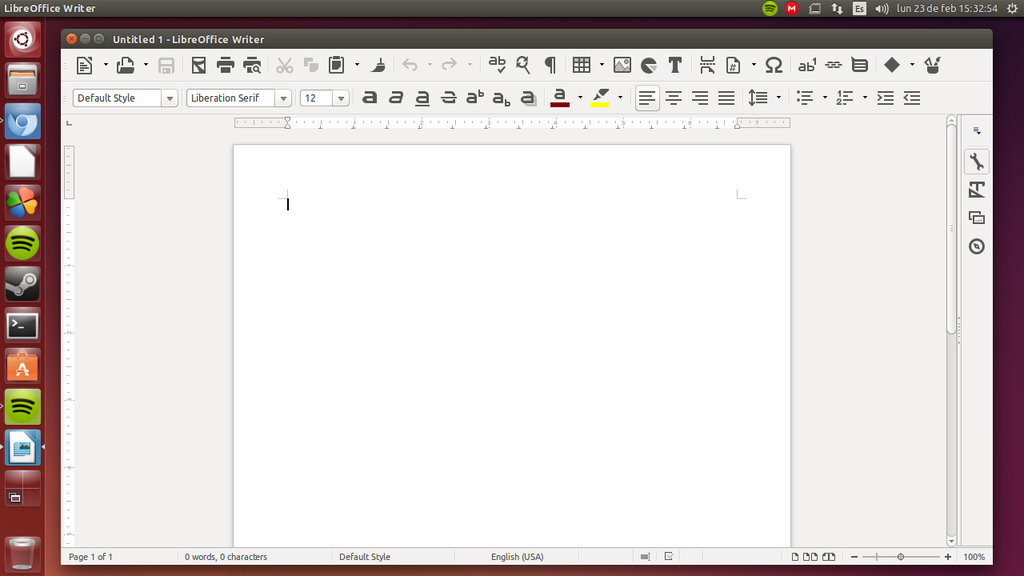Open sidebar Properties wrench tab

[977, 162]
